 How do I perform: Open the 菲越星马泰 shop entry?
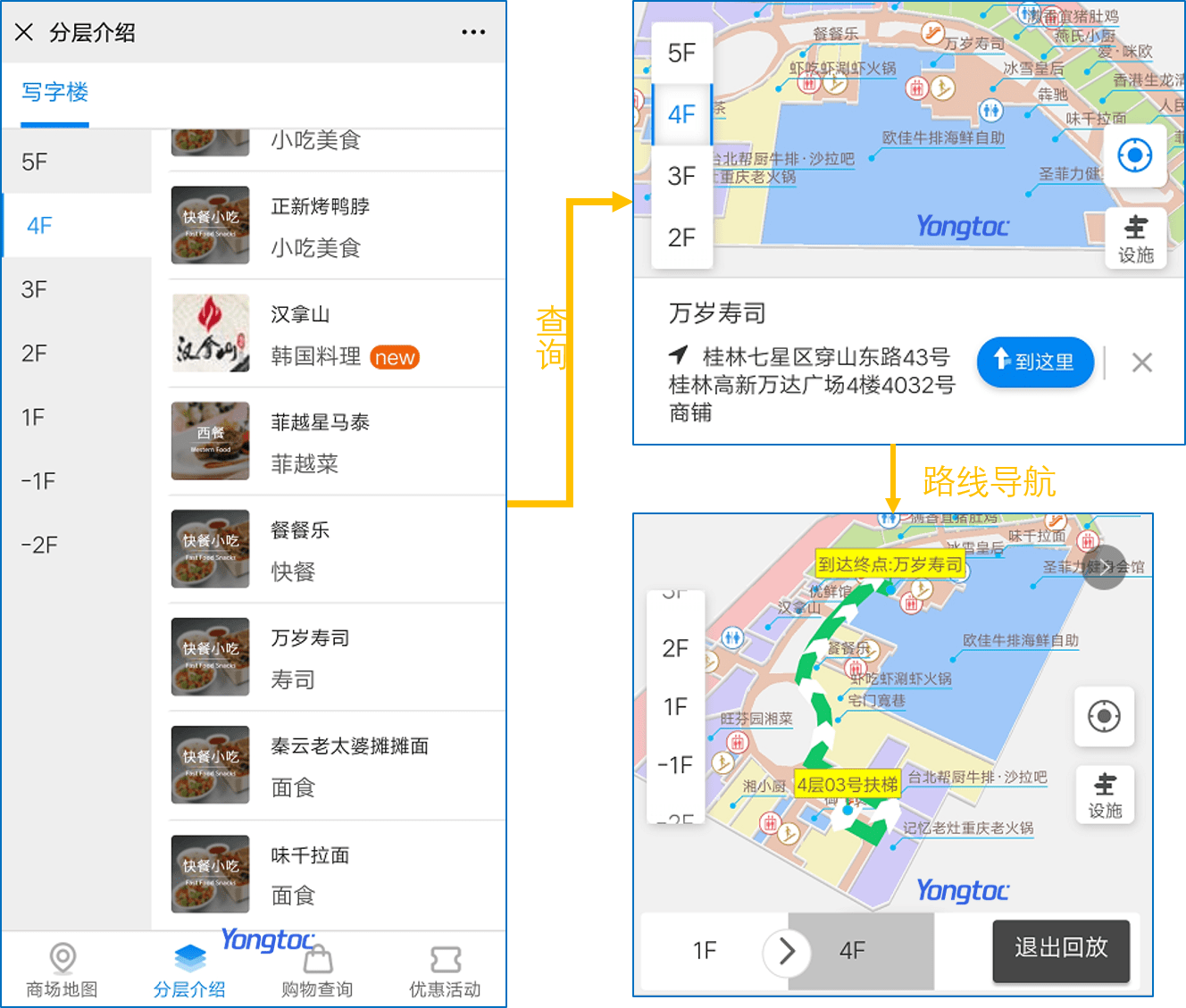[338, 442]
